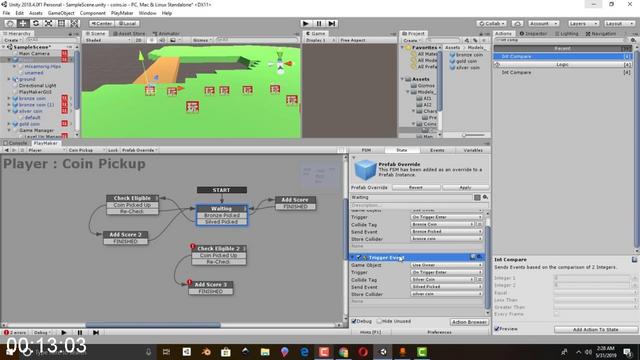Switch to the Variables tab

[x=473, y=150]
